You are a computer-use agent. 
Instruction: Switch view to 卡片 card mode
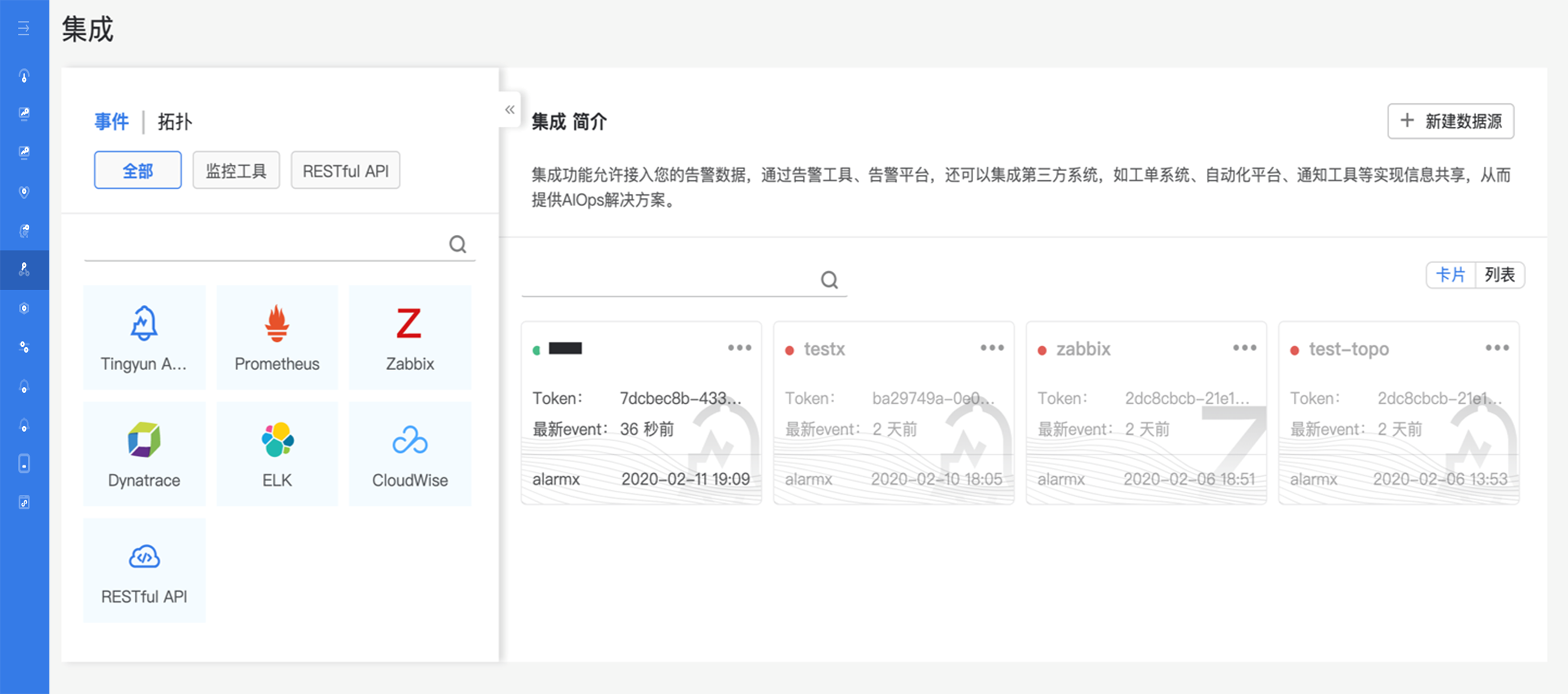pyautogui.click(x=1450, y=275)
